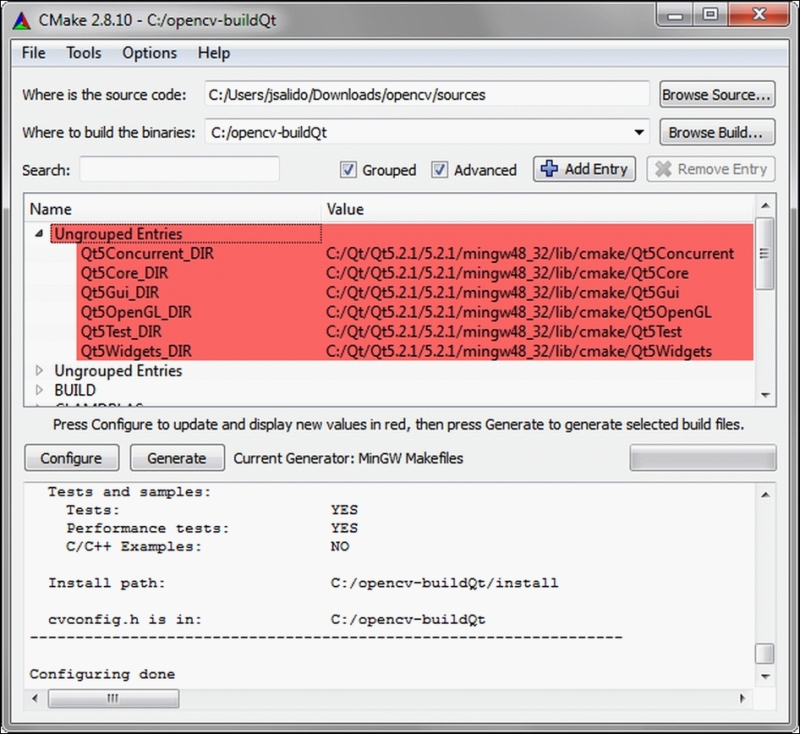The image size is (800, 734).
Task: Click the Generate button
Action: point(177,458)
